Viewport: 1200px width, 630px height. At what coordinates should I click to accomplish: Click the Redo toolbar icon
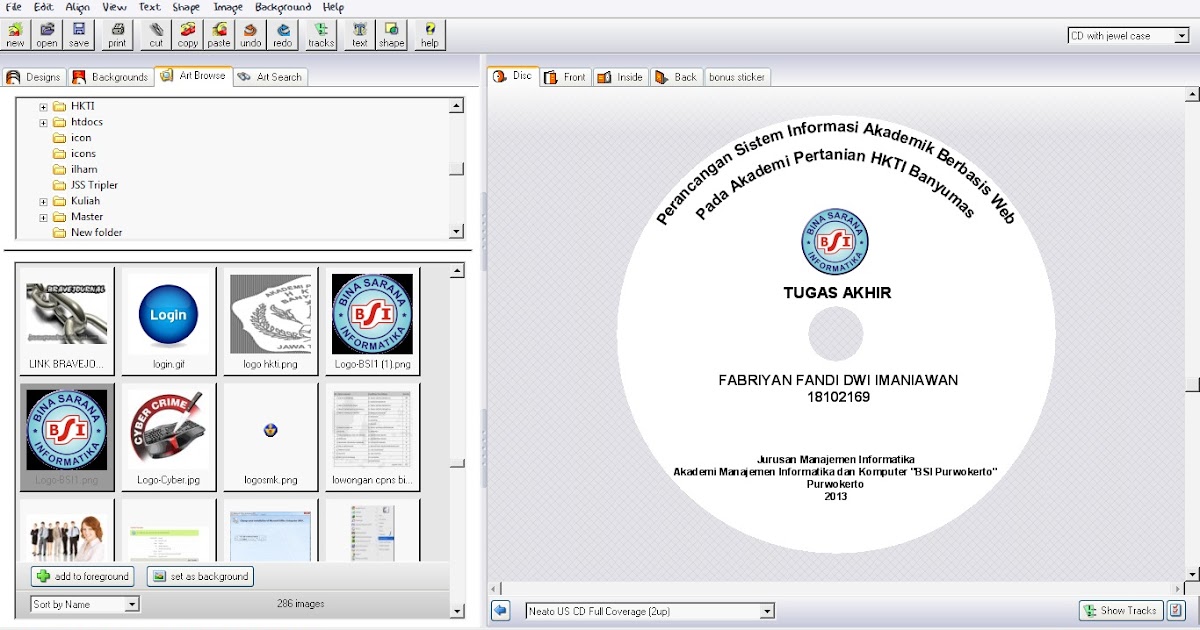coord(283,35)
